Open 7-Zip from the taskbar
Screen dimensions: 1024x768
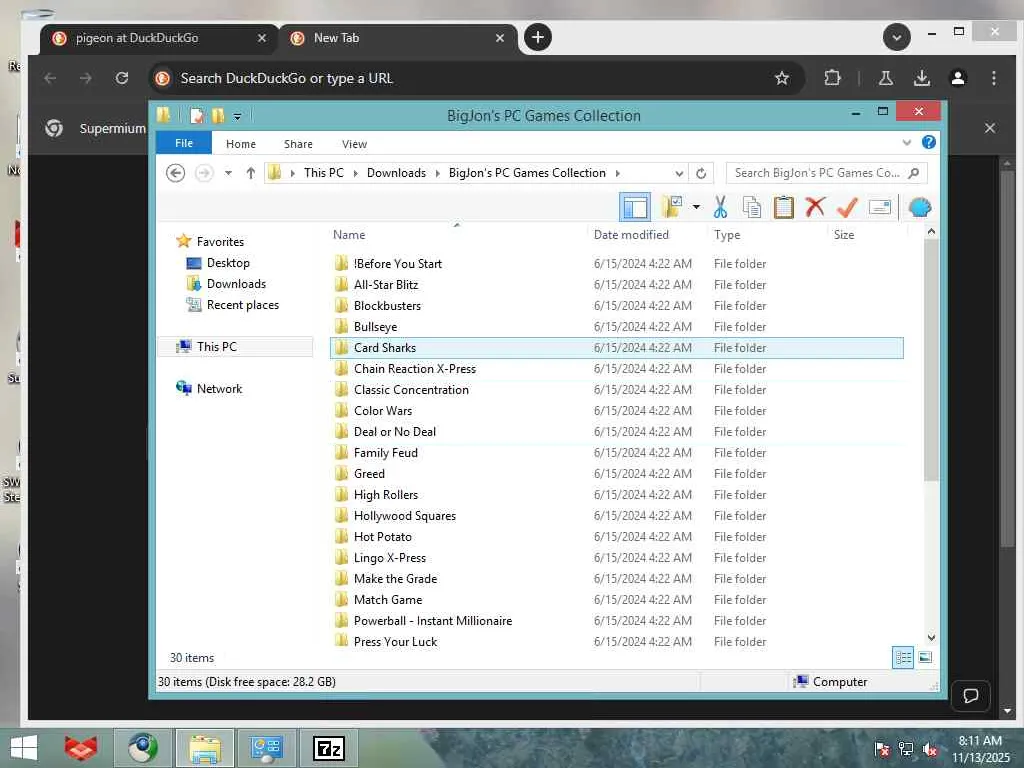pos(328,748)
